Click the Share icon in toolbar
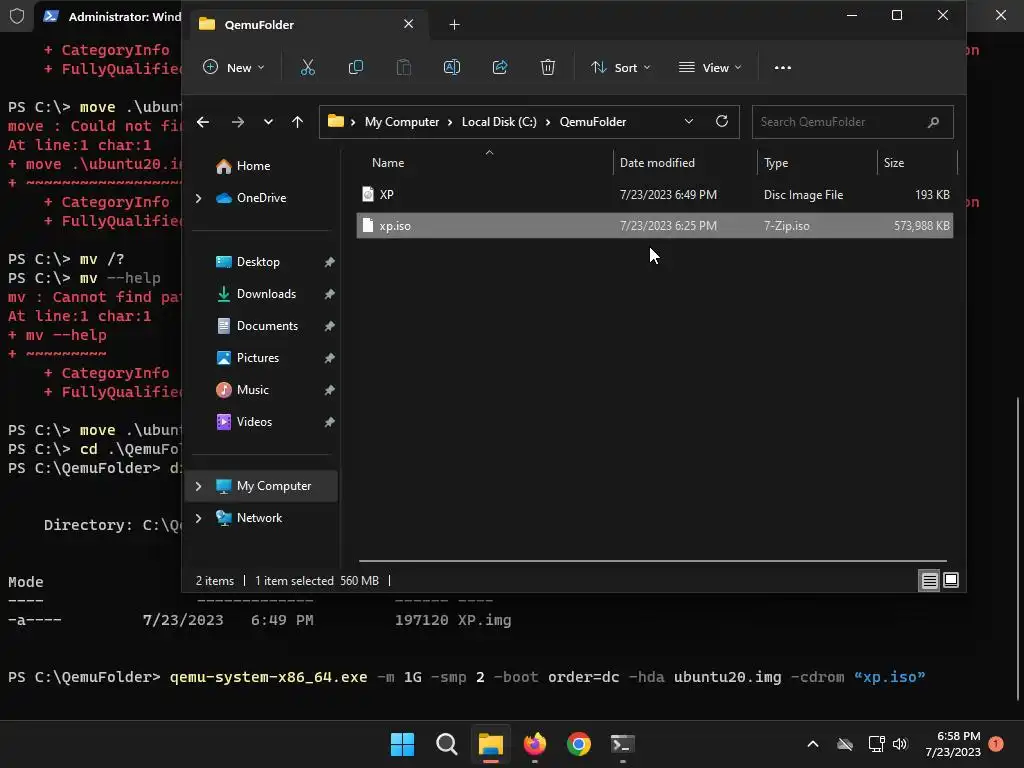Image resolution: width=1024 pixels, height=768 pixels. pos(500,67)
